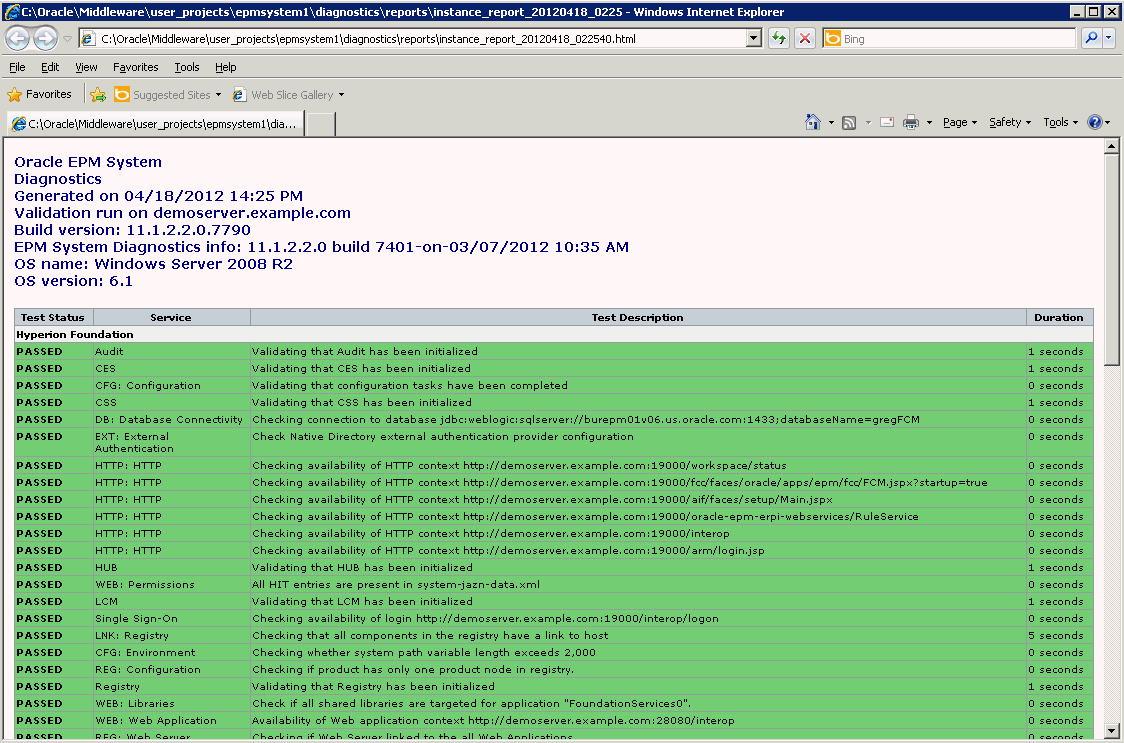Click the vertical scrollbar down arrow
Image resolution: width=1124 pixels, height=743 pixels.
coord(1112,731)
